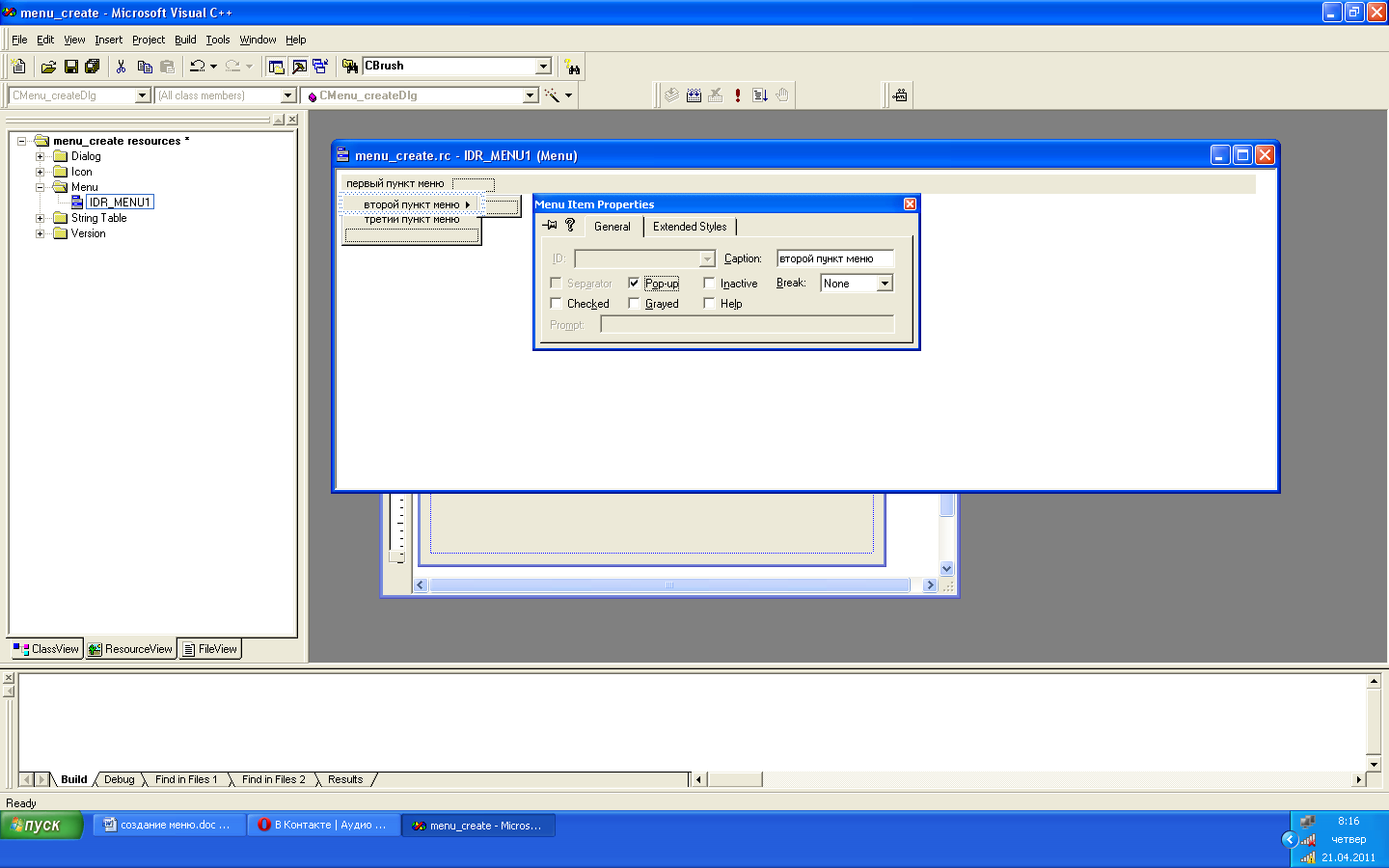Click the Search binoculars icon
The image size is (1389, 868).
[573, 67]
